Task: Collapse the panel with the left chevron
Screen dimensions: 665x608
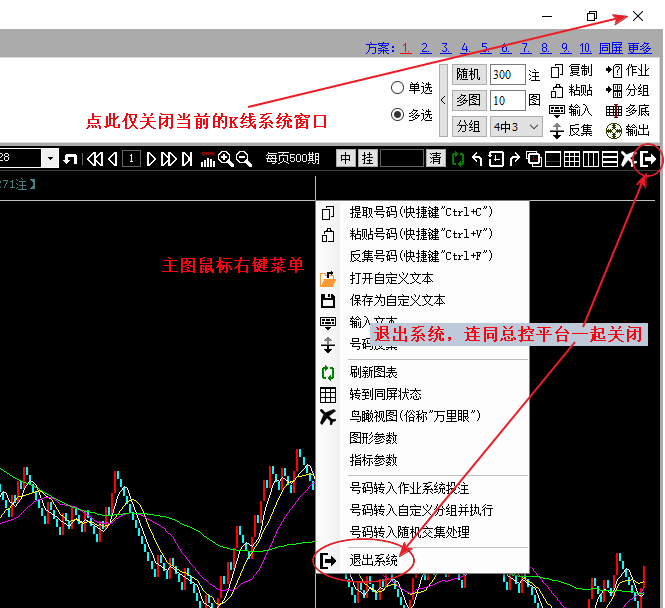Action: (x=442, y=100)
